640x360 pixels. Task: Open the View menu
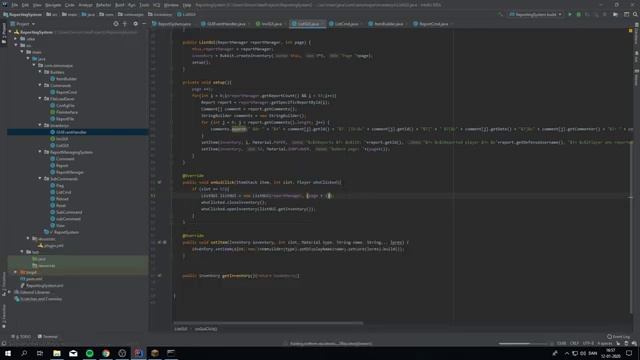37,5
